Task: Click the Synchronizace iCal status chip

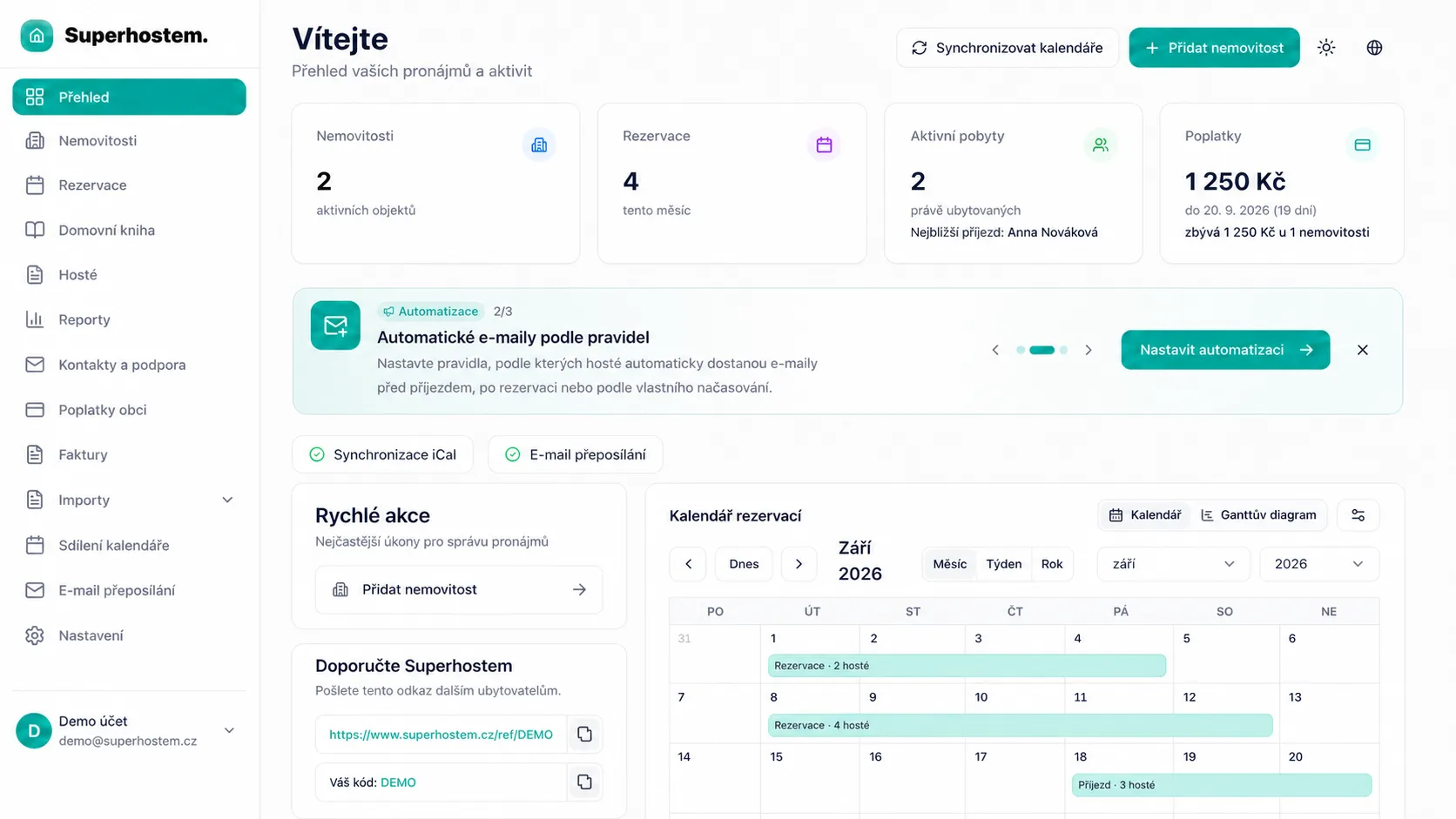Action: tap(383, 454)
